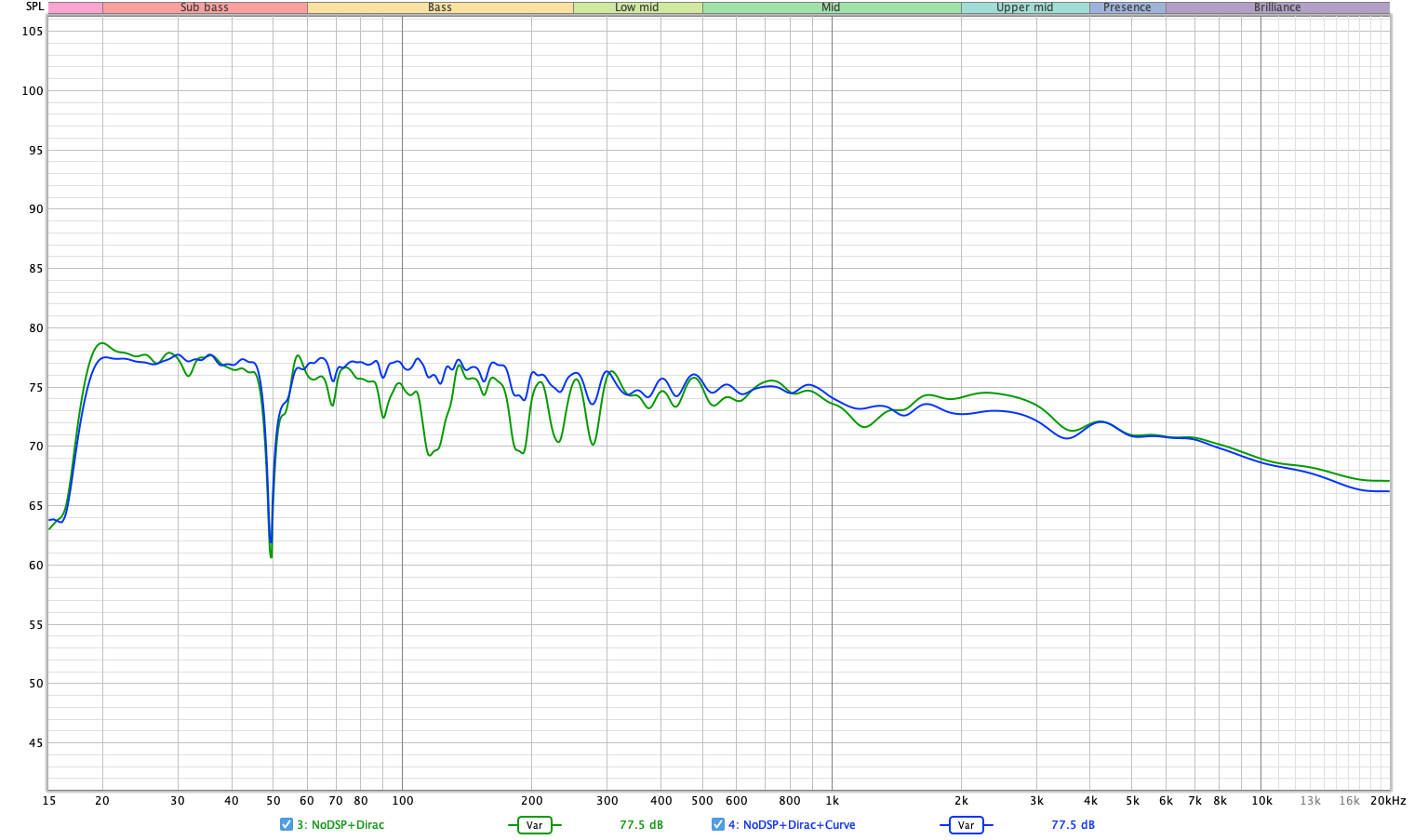Click the green Var smoothing button

pyautogui.click(x=534, y=825)
